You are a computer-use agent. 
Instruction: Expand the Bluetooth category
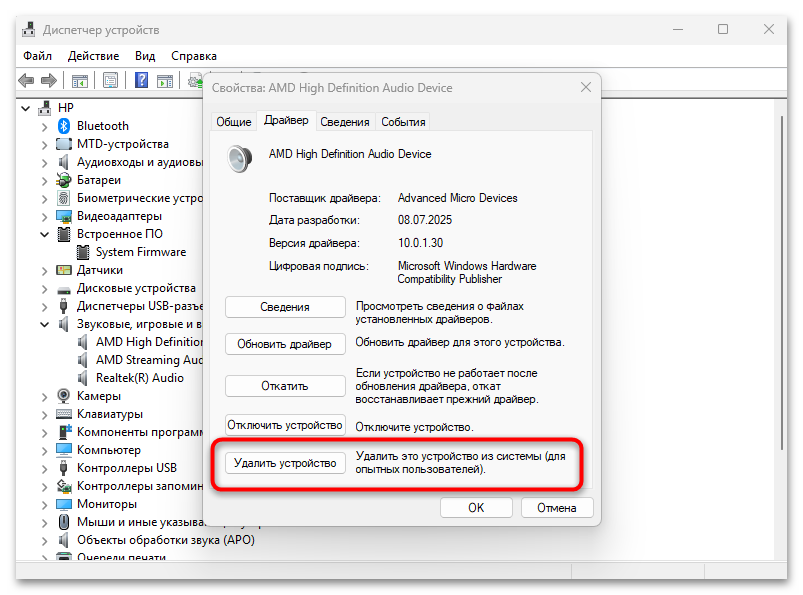(x=45, y=126)
